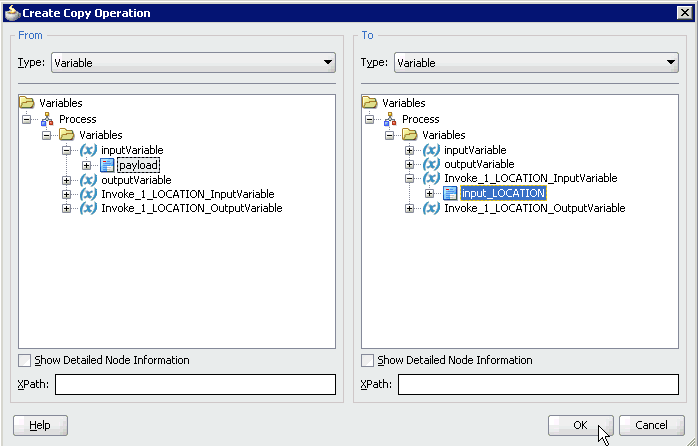Viewport: 698px width, 446px height.
Task: Click the Variables root folder icon in To tree
Action: coord(369,103)
